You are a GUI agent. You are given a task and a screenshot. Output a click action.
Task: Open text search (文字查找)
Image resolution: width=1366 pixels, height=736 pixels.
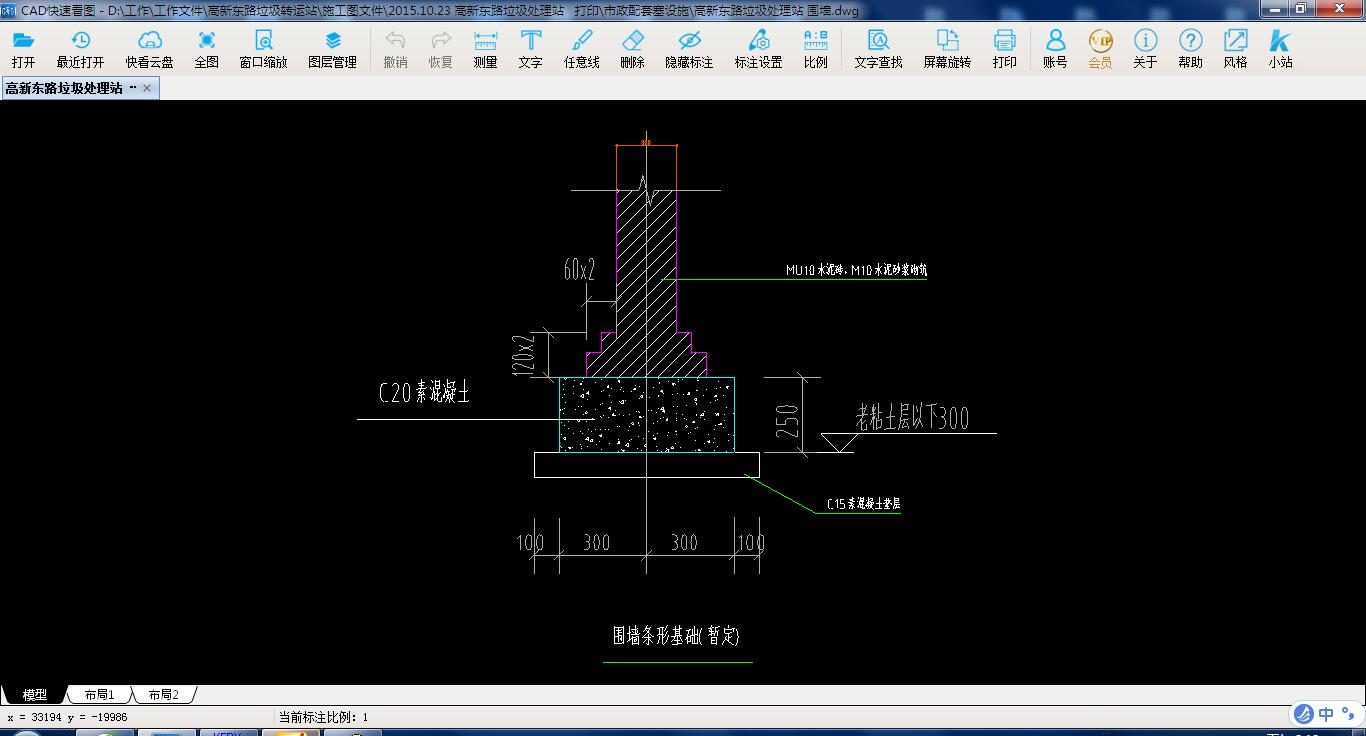point(878,48)
